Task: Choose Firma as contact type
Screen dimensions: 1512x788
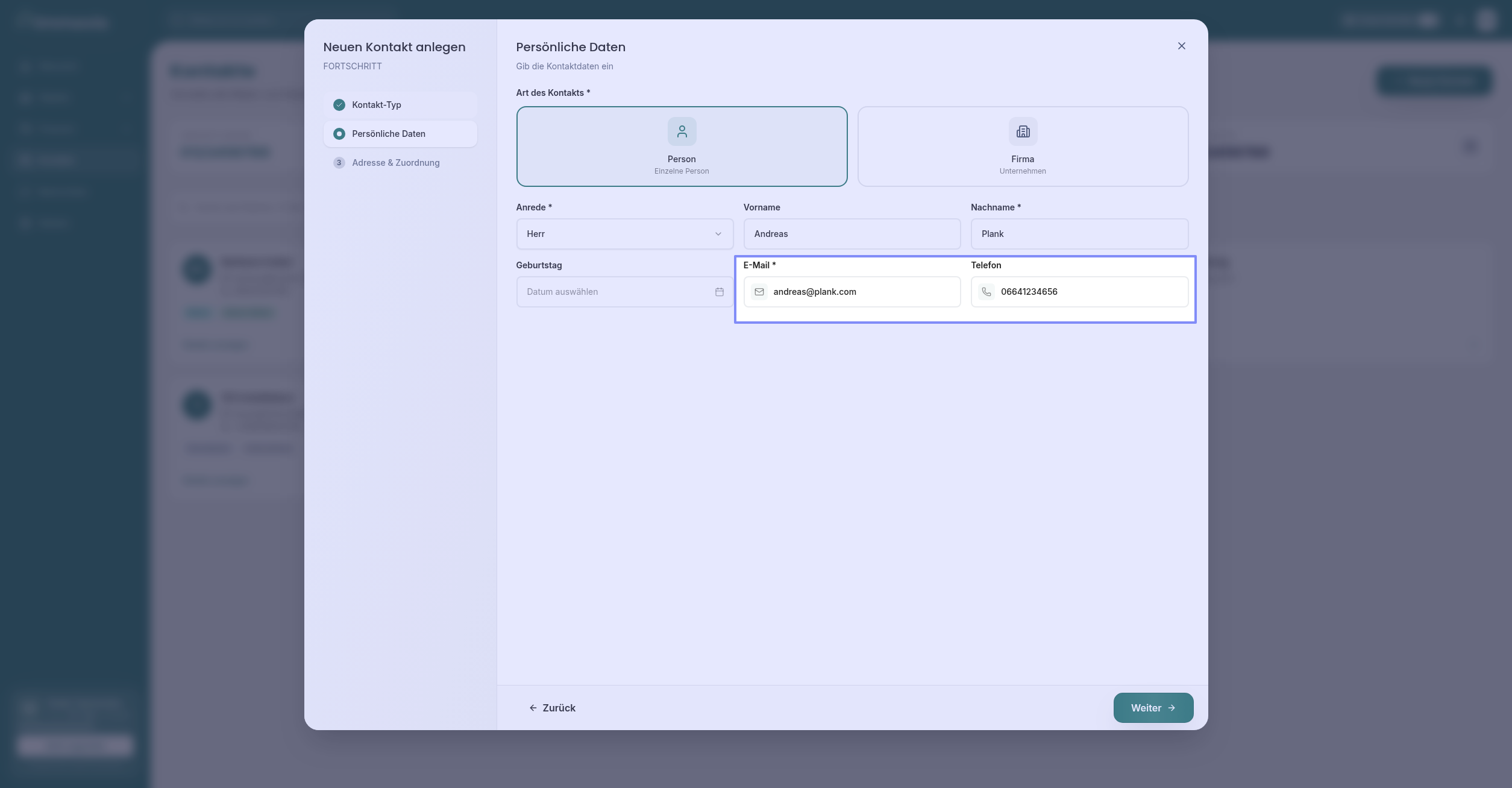Action: pos(1023,147)
